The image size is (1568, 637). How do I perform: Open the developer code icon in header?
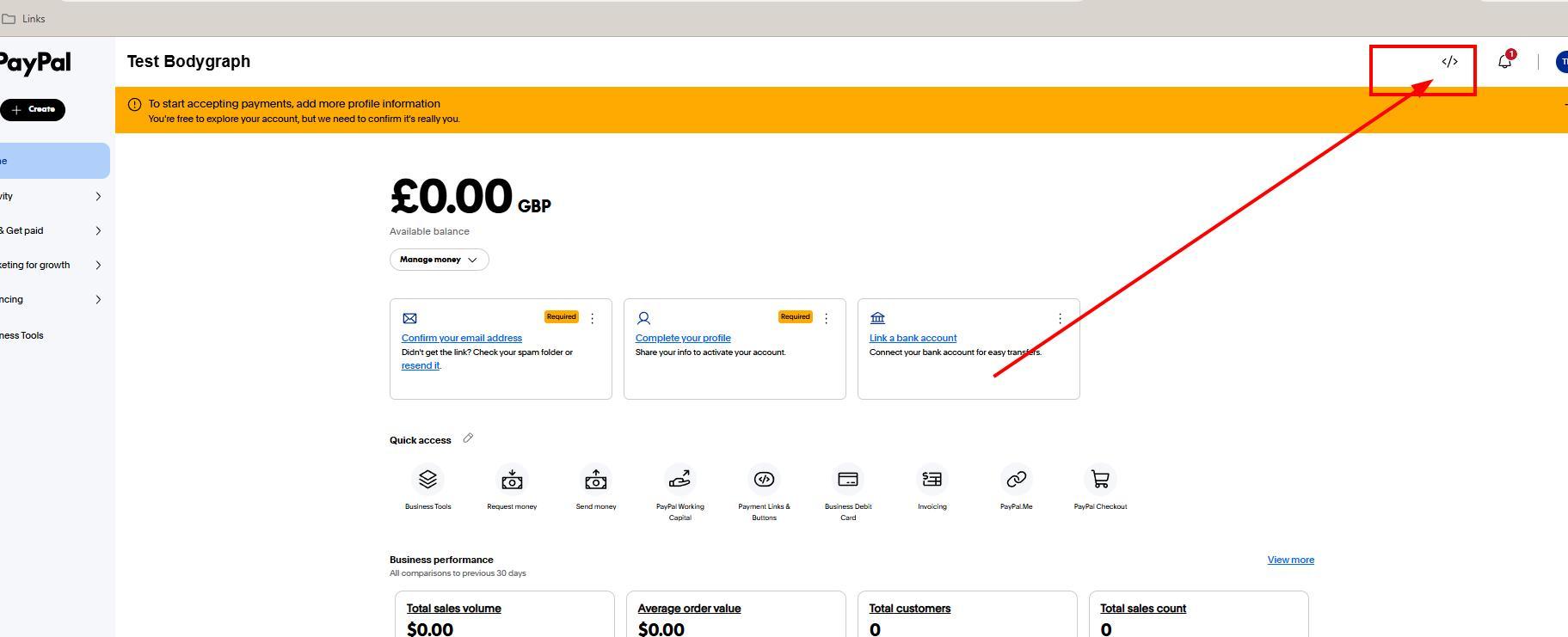coord(1449,62)
